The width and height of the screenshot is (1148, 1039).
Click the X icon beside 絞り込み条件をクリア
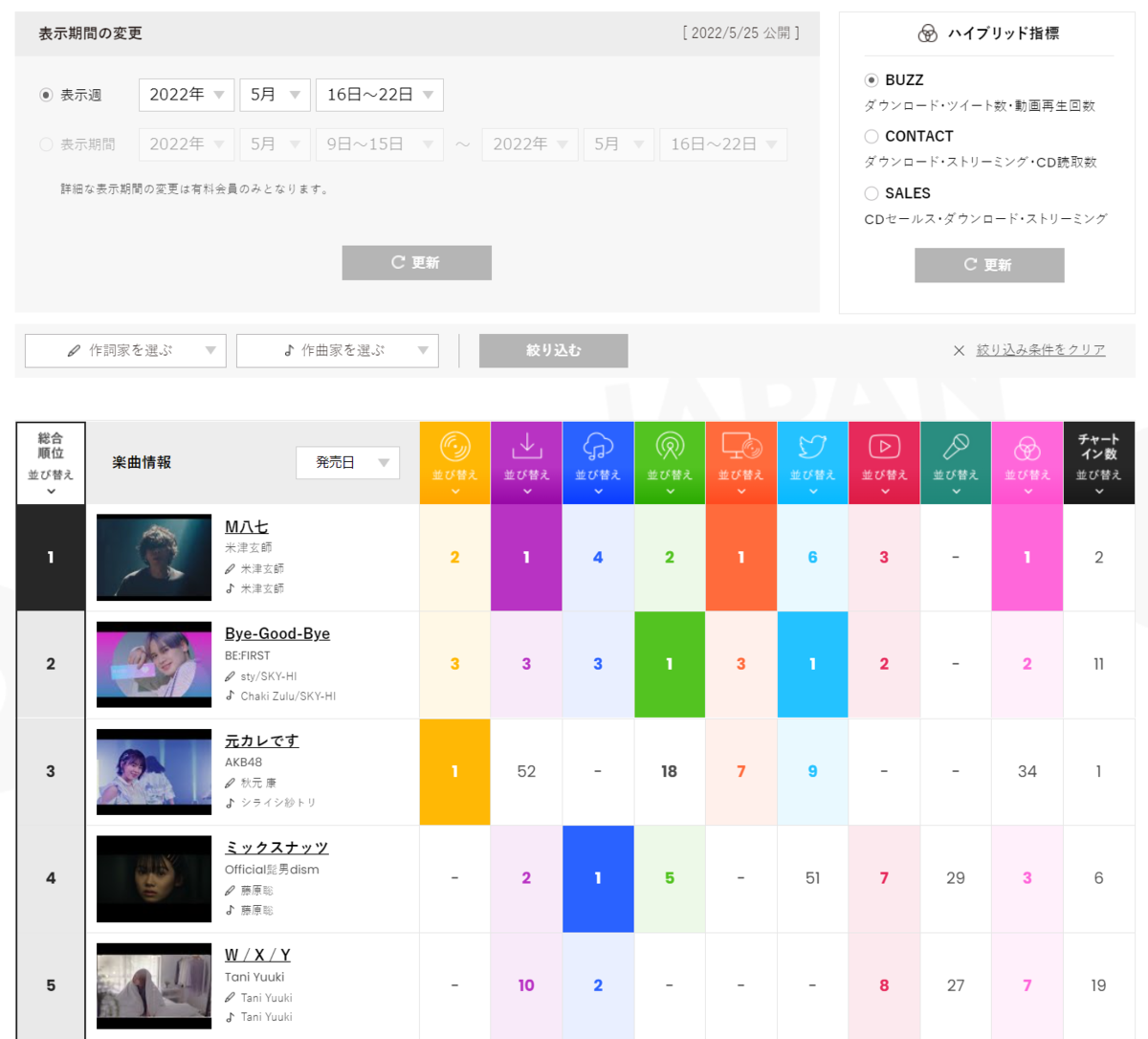pyautogui.click(x=959, y=351)
